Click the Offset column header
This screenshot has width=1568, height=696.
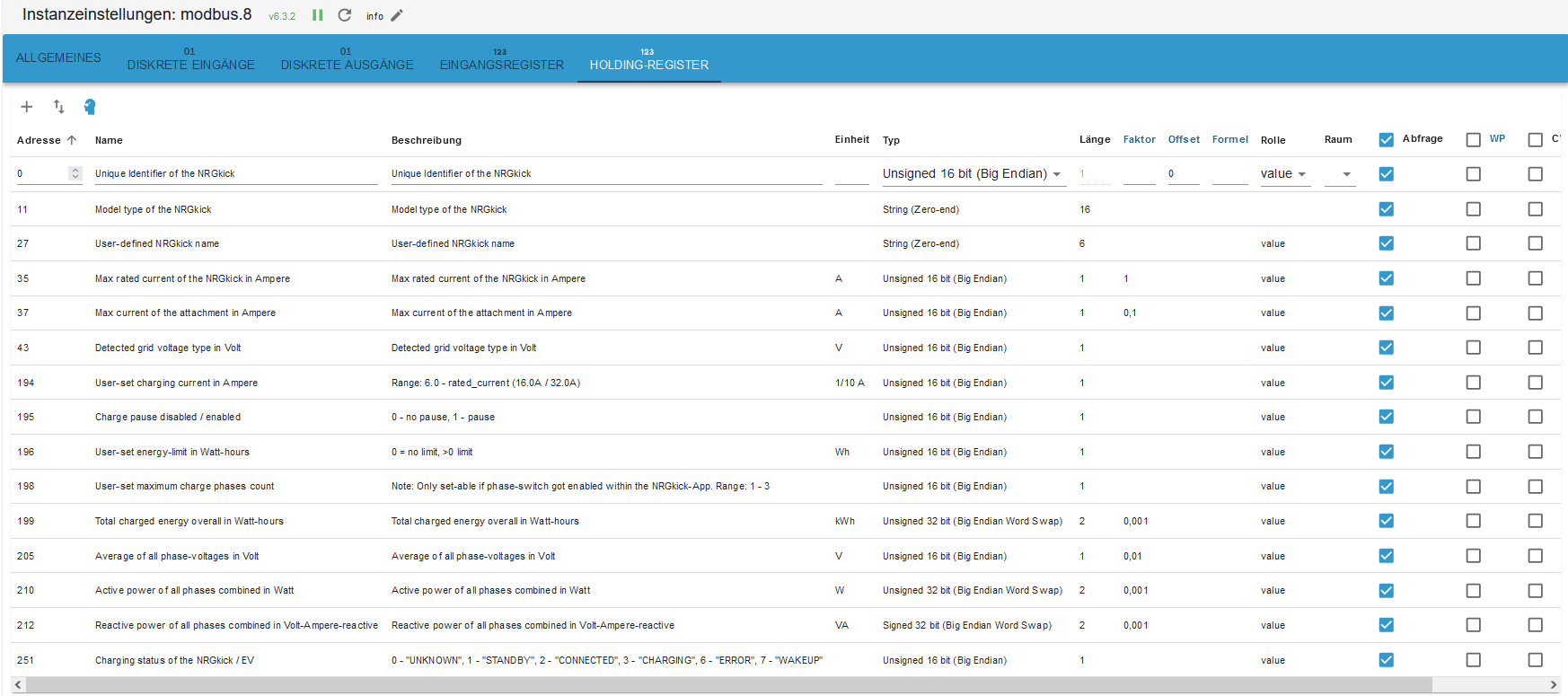(x=1184, y=139)
